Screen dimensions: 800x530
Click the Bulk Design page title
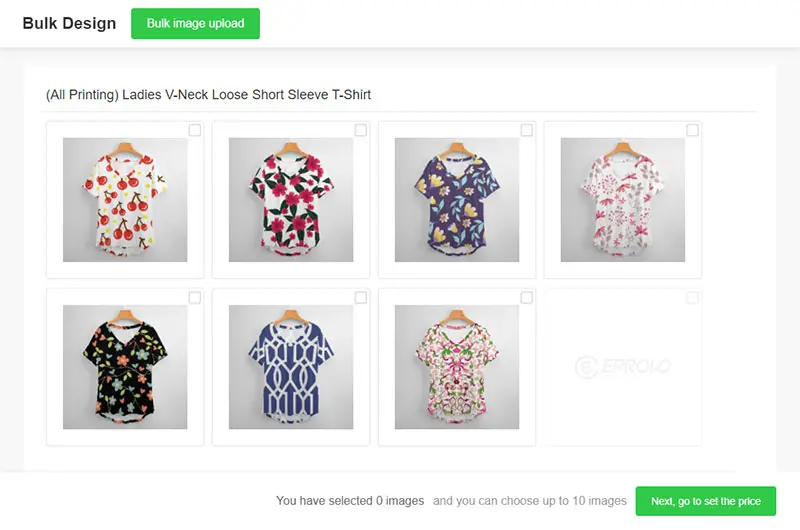click(x=69, y=23)
